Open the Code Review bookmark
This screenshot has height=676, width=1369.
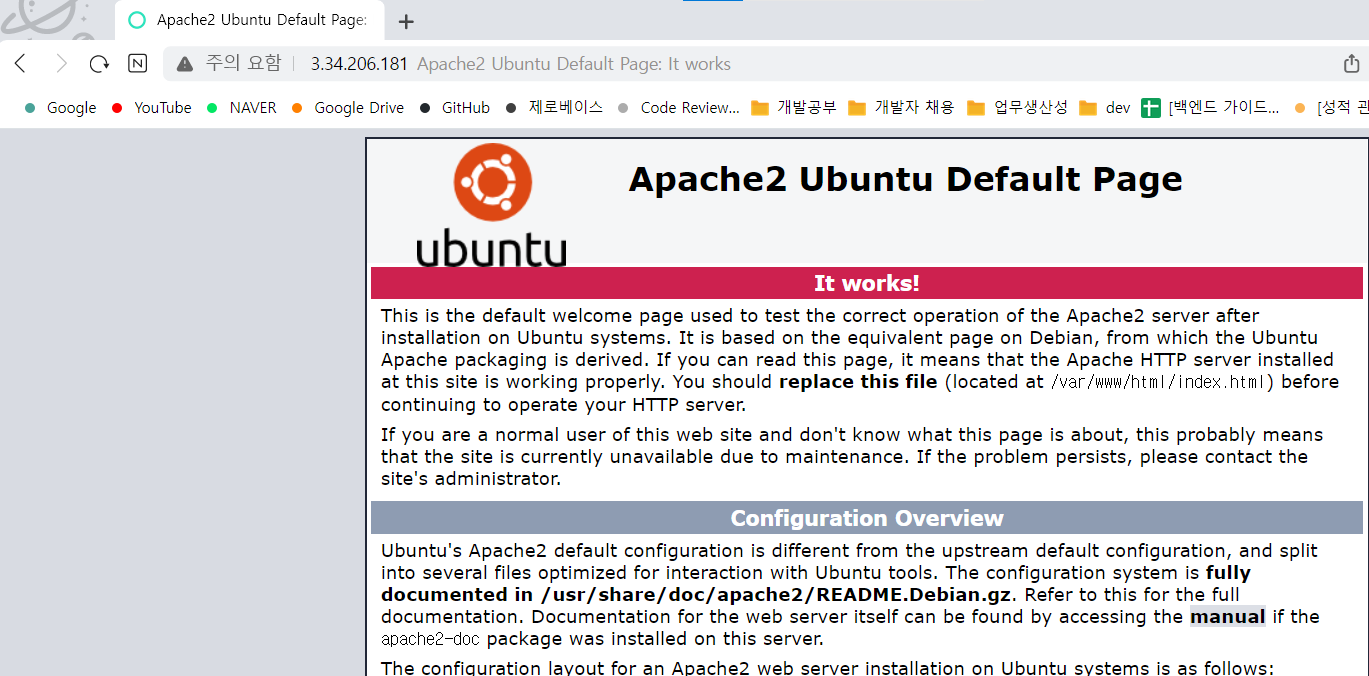tap(679, 108)
